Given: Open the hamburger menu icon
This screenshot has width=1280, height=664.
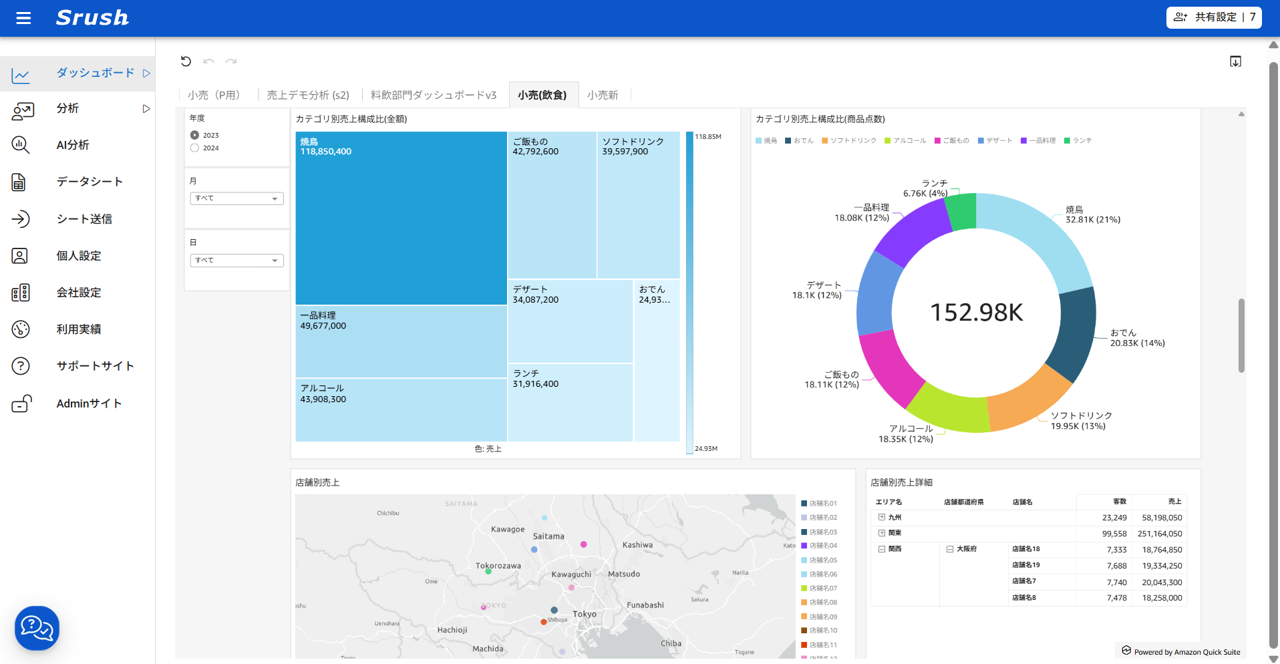Looking at the screenshot, I should pyautogui.click(x=23, y=18).
